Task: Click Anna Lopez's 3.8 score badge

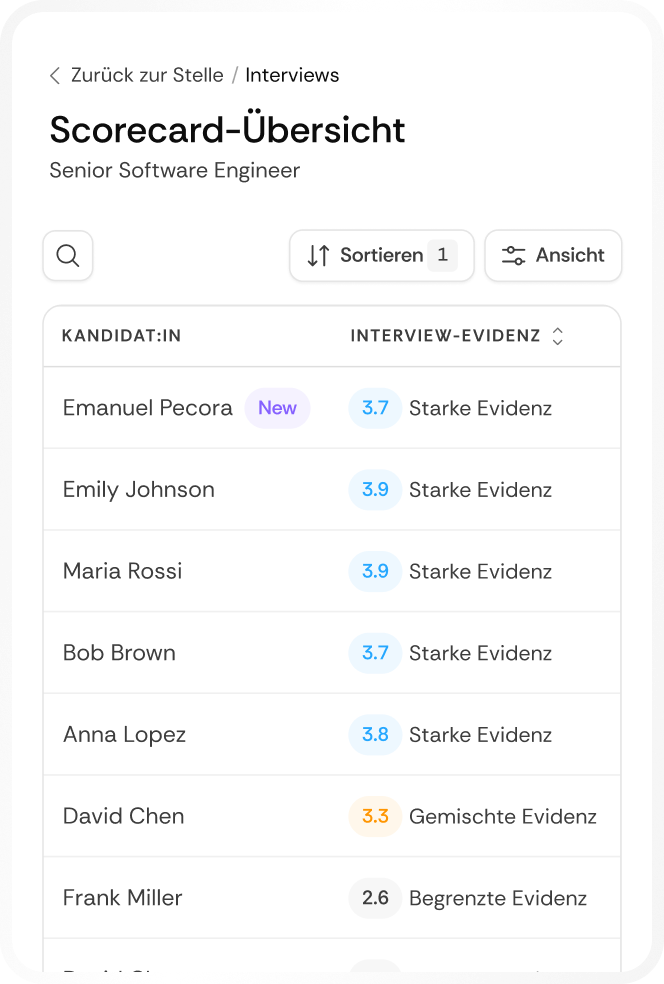Action: click(x=375, y=734)
